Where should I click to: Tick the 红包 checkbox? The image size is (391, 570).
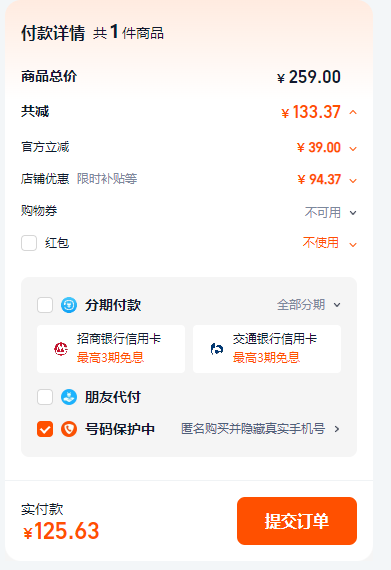point(29,243)
